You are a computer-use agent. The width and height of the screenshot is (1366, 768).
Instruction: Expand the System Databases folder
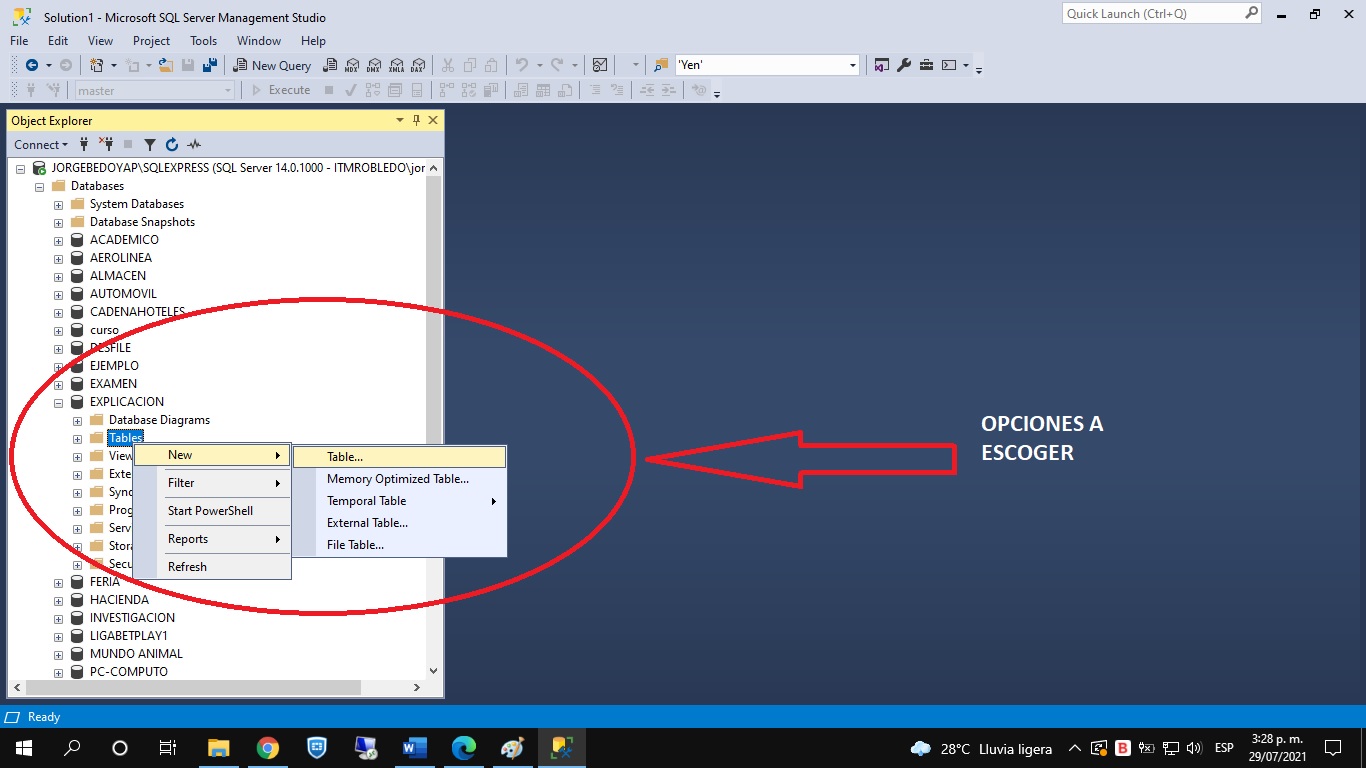59,204
